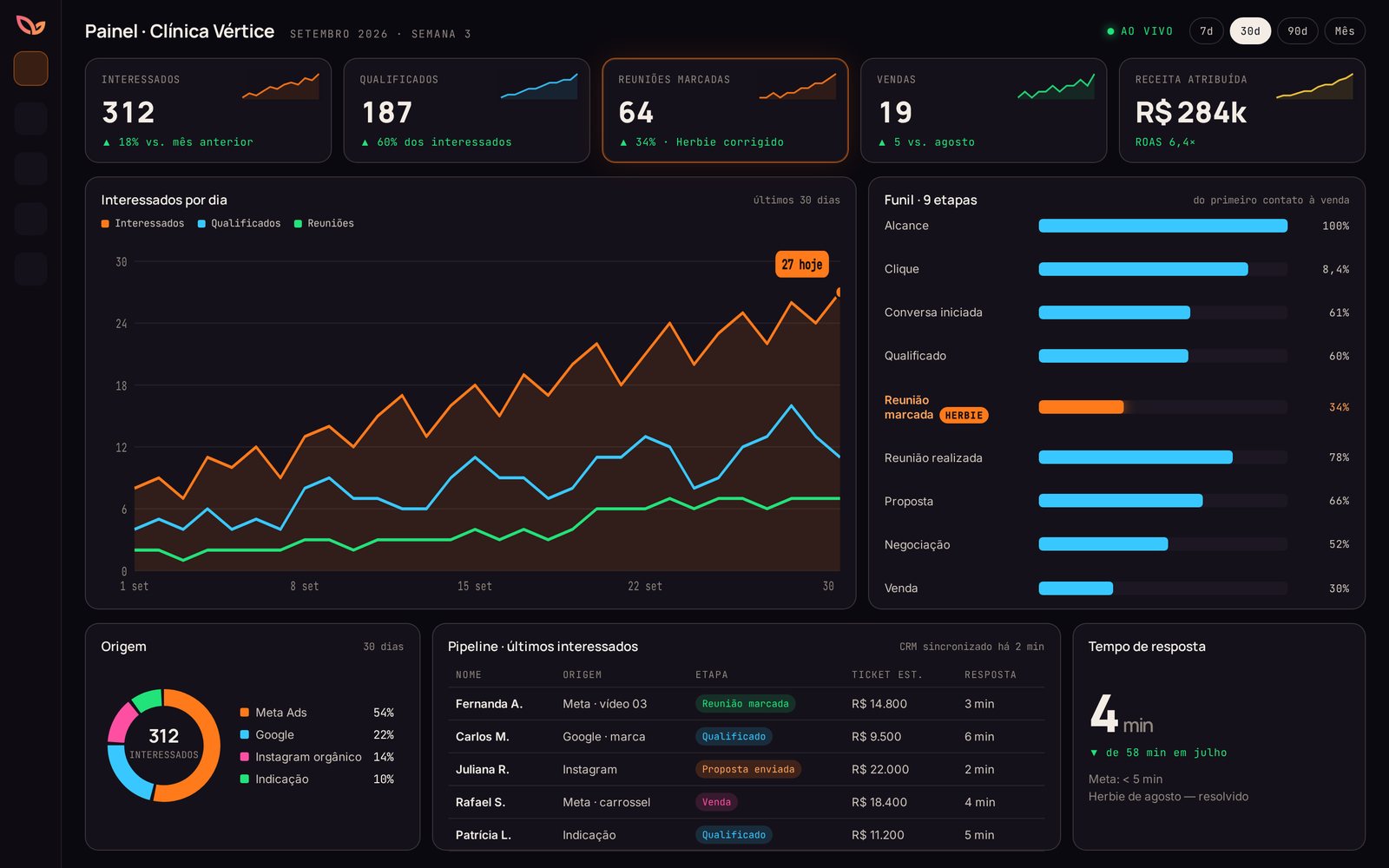
Task: Click the Vendas card green sparkline
Action: pos(1057,86)
